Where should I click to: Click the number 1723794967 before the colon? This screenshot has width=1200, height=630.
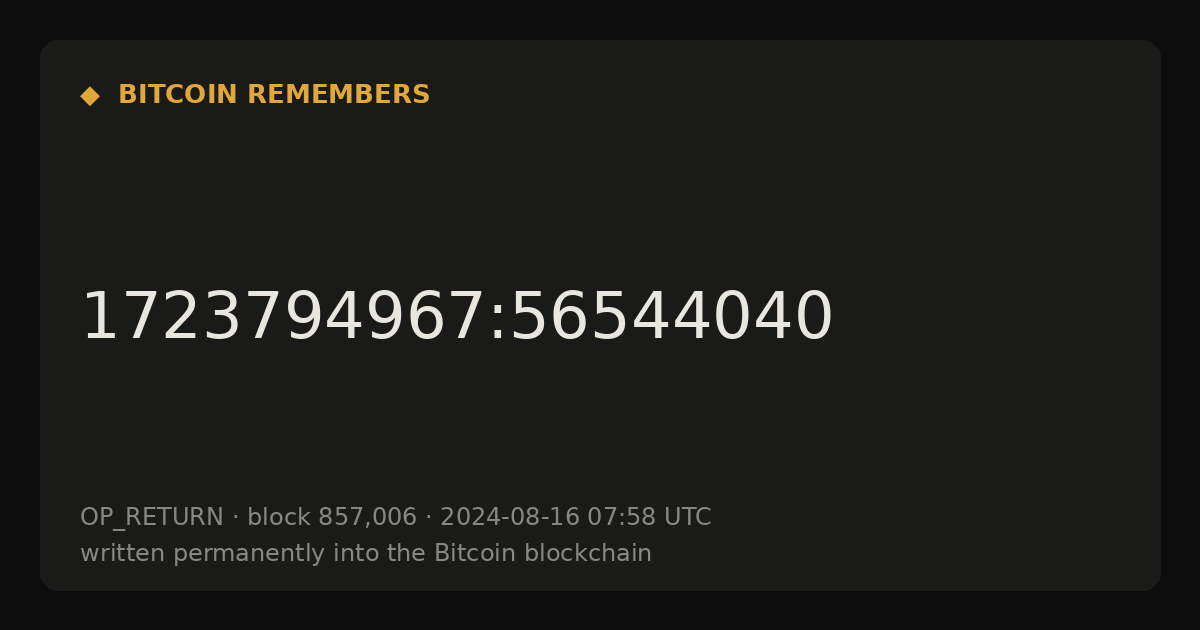[283, 318]
